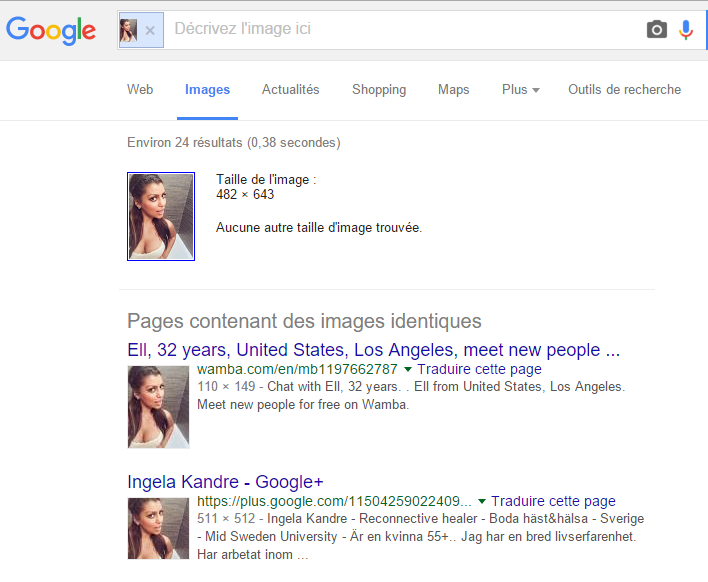708x582 pixels.
Task: Go to the Shopping tab
Action: (x=379, y=89)
